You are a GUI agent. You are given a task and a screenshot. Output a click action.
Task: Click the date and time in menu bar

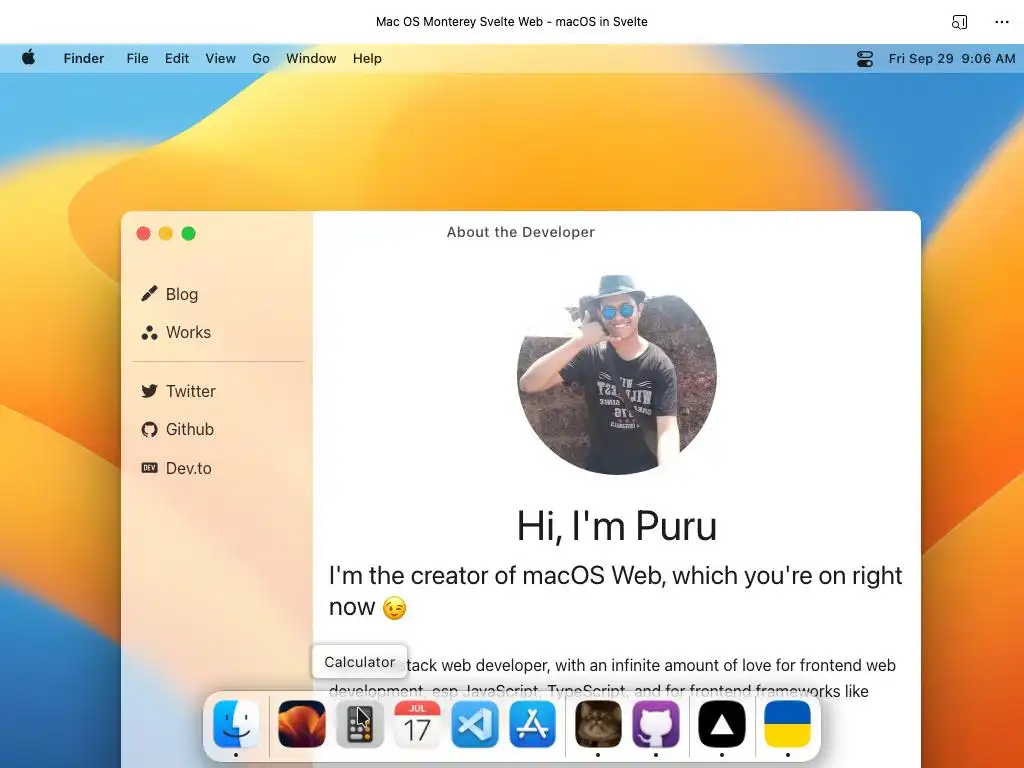[x=952, y=58]
